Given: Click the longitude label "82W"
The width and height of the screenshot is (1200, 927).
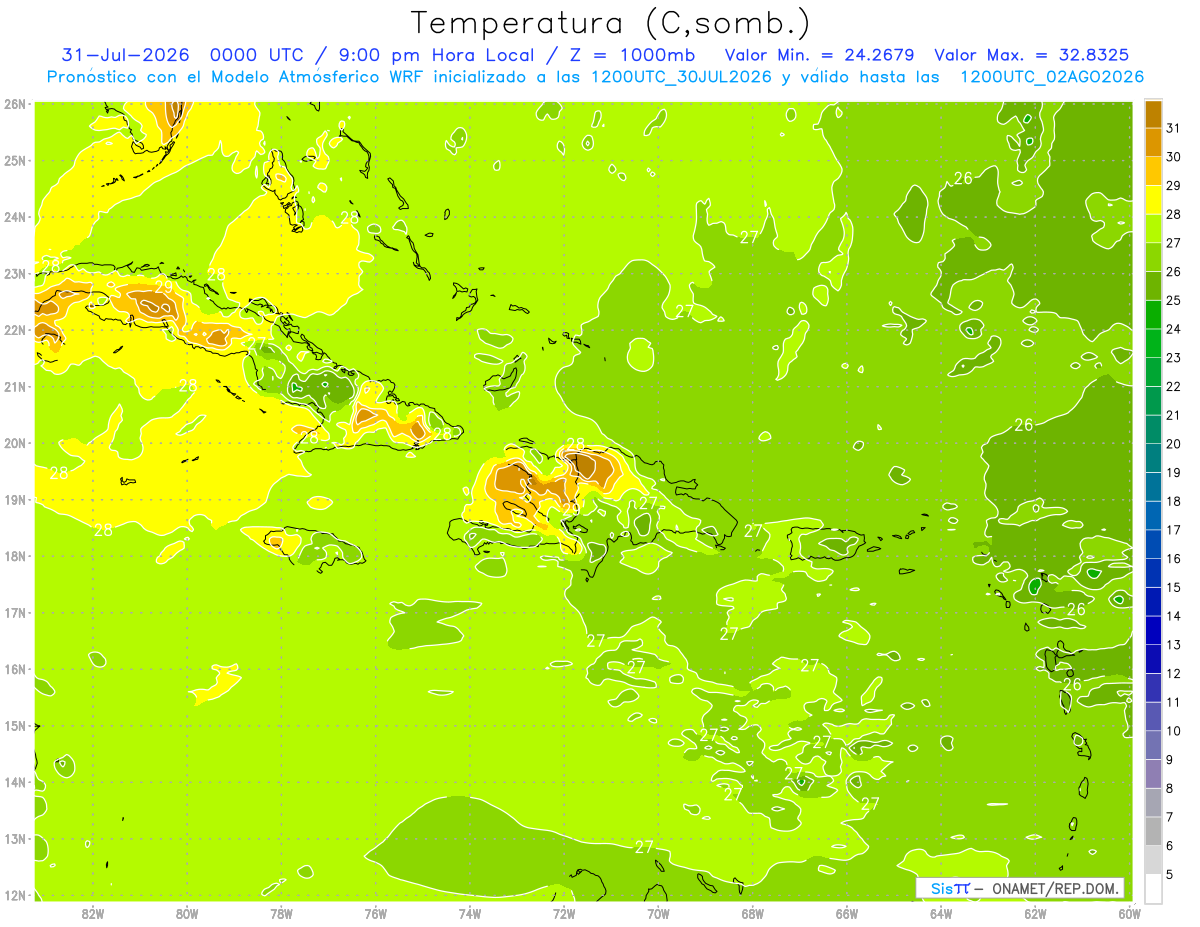Looking at the screenshot, I should pos(93,913).
